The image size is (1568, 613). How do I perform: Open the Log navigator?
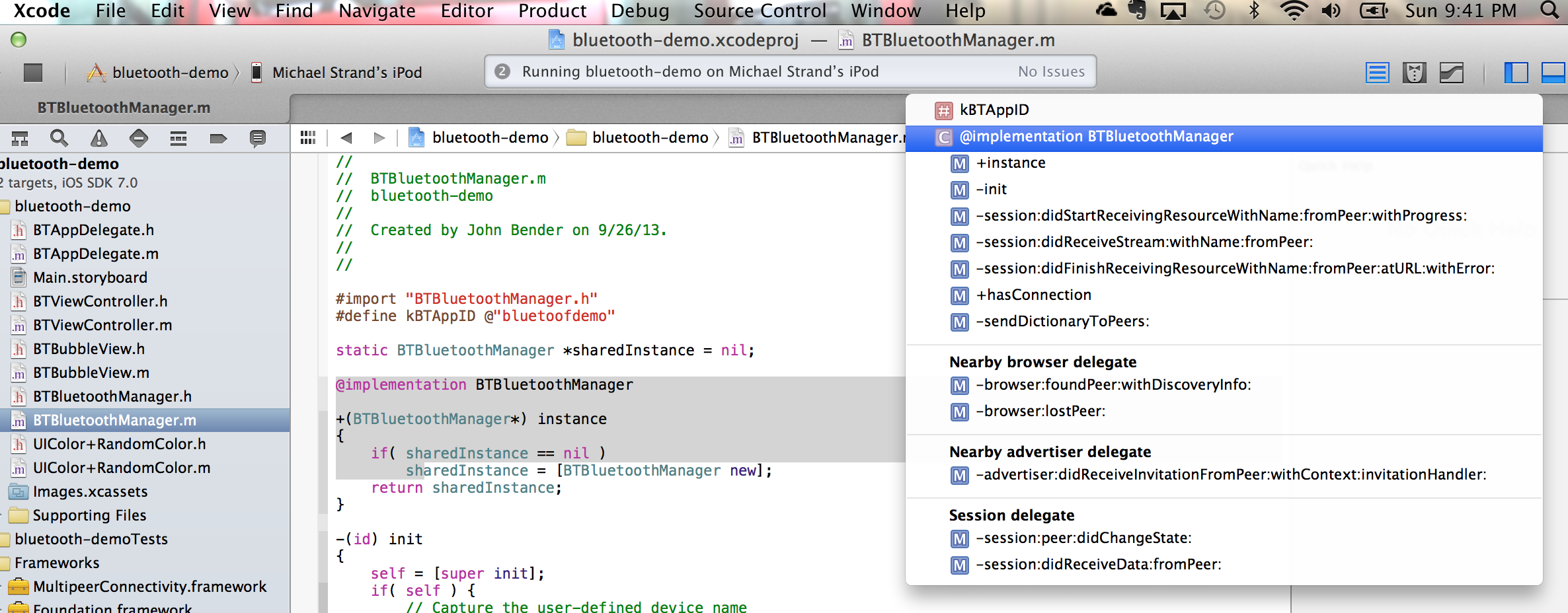click(258, 138)
